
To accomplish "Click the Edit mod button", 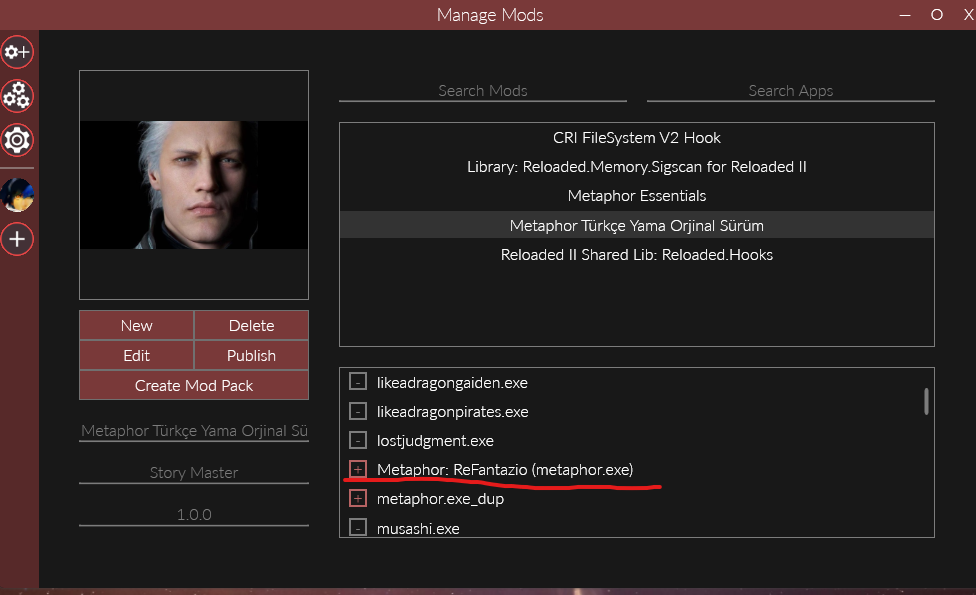I will point(136,355).
